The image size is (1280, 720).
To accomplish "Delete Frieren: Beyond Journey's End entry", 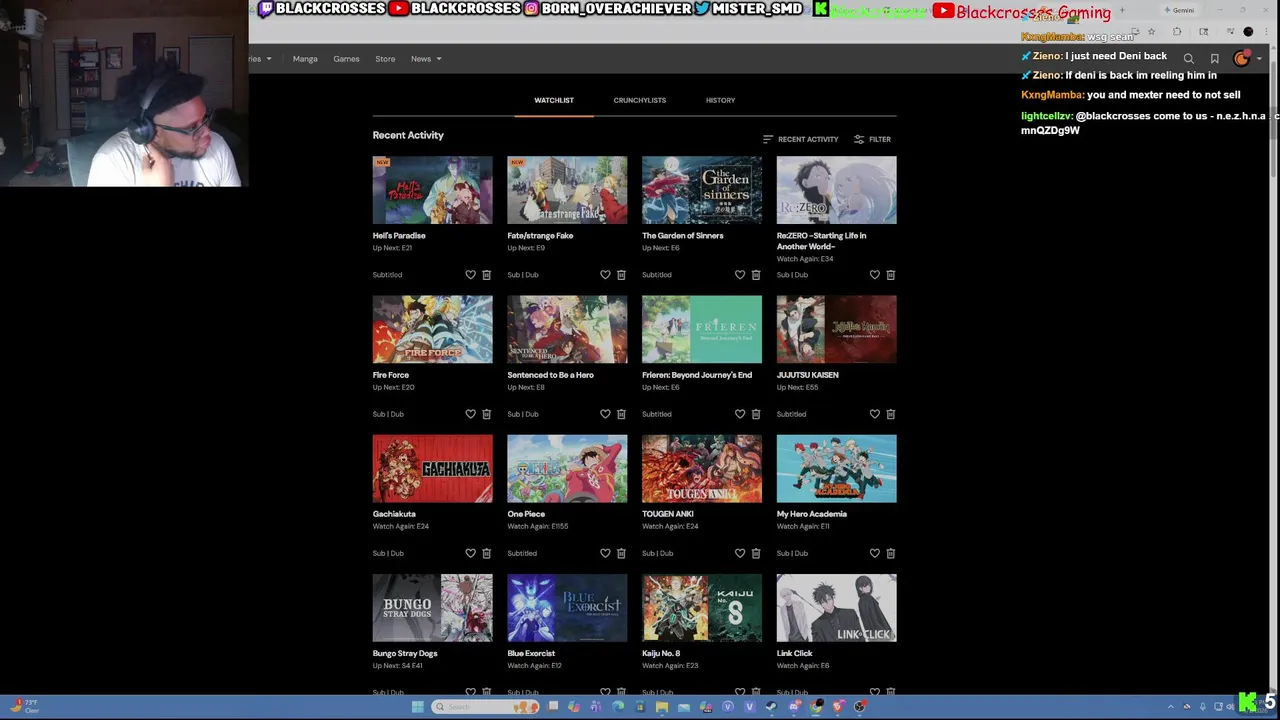I will [x=756, y=414].
